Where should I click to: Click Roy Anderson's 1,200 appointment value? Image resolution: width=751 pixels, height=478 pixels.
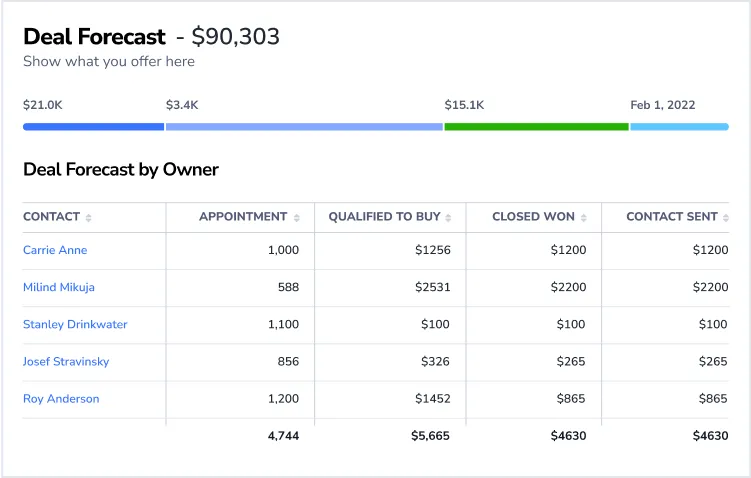click(283, 399)
